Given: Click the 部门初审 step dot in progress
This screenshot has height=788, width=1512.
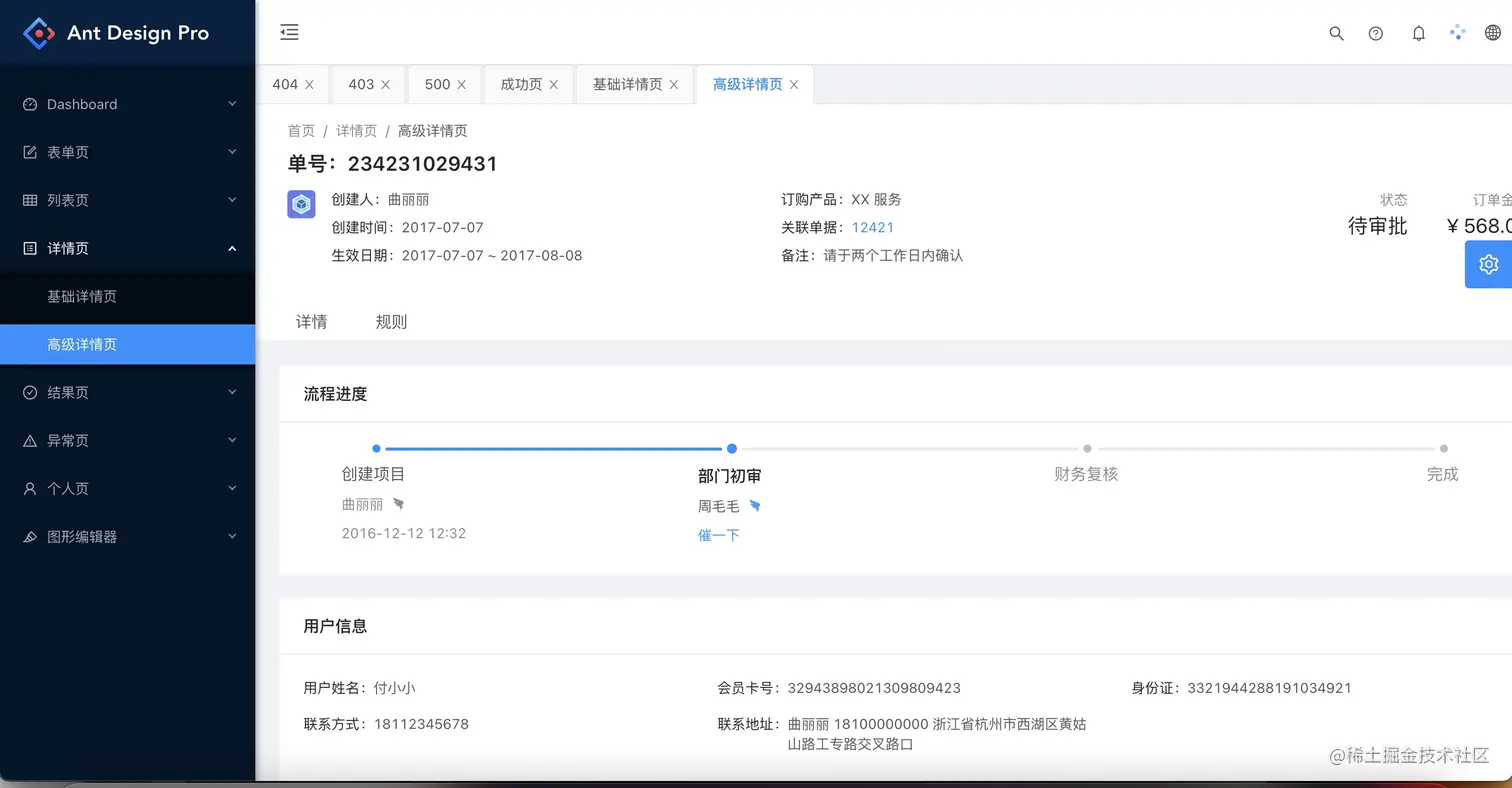Looking at the screenshot, I should coord(732,449).
